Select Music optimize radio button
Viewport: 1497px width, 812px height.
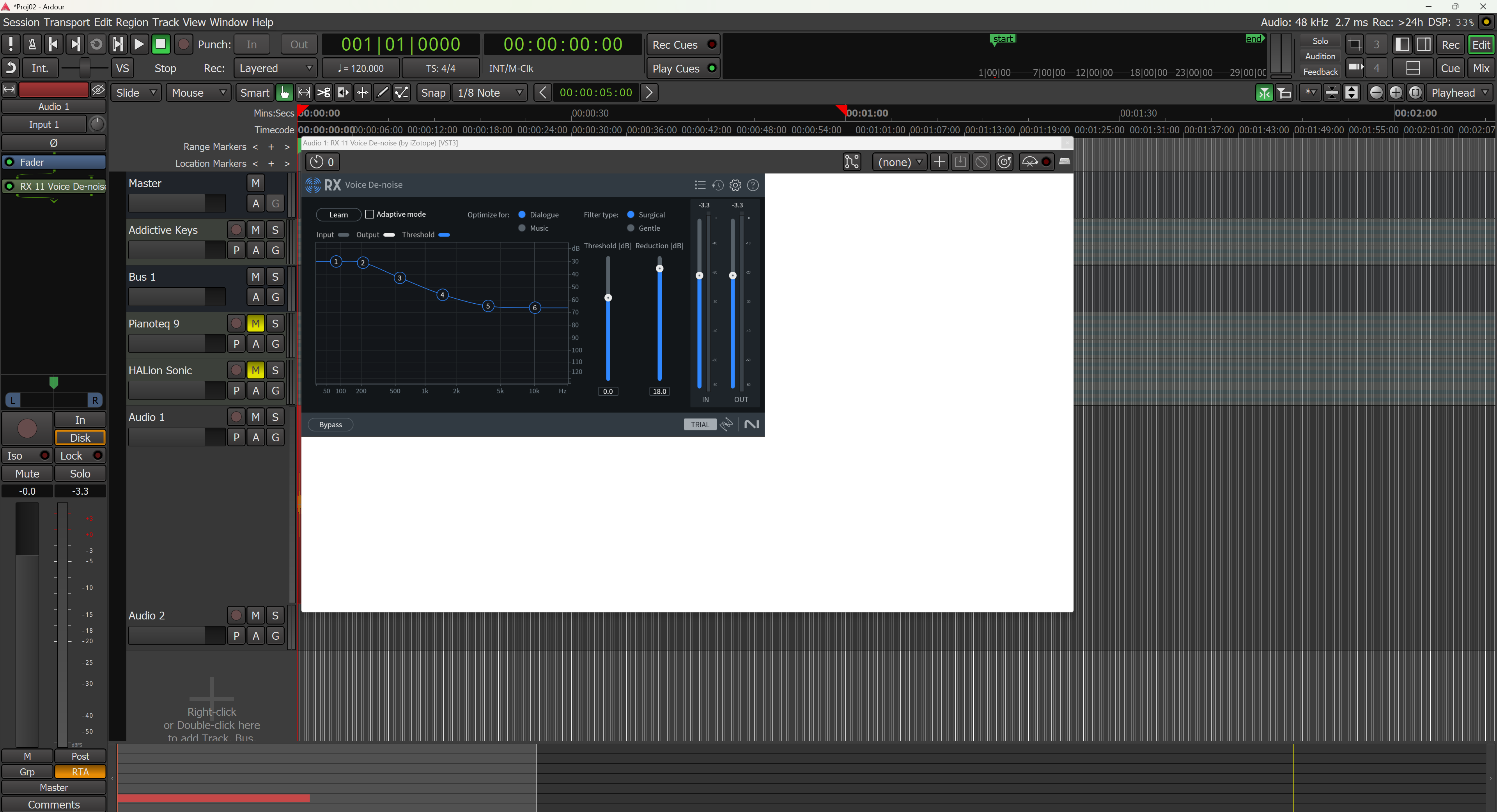(522, 228)
